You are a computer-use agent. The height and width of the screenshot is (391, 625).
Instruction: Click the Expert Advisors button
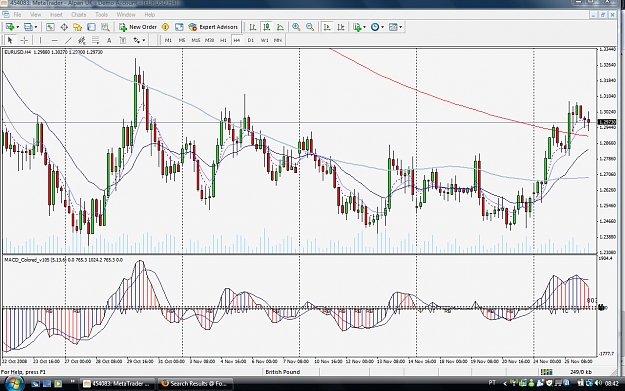coord(213,27)
